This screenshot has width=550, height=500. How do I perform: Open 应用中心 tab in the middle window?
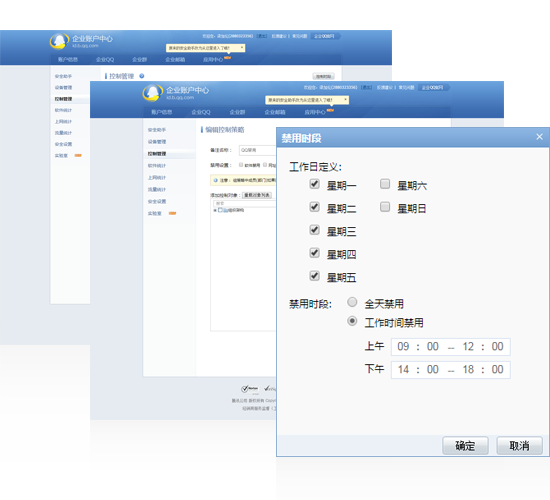coord(315,112)
